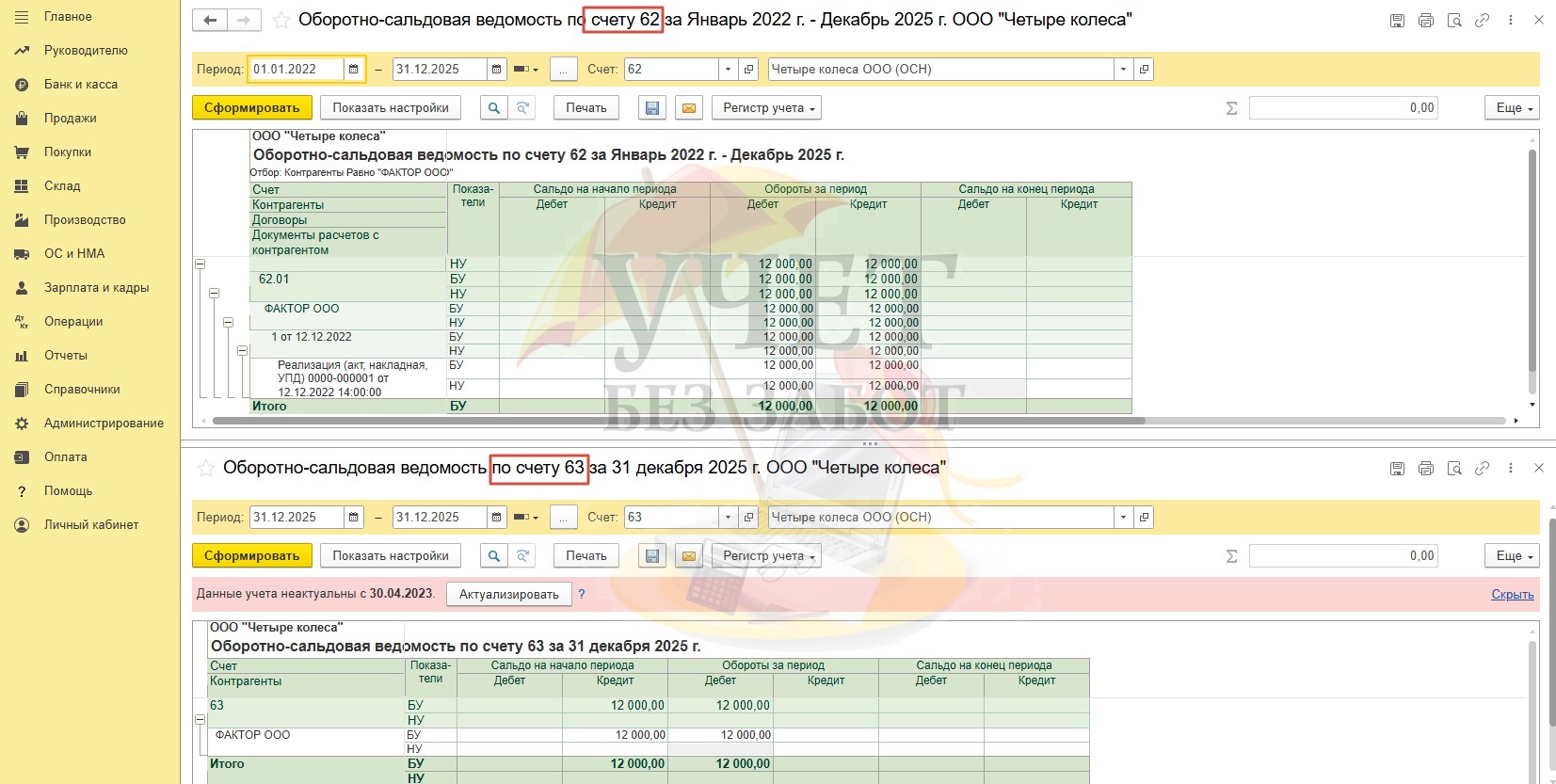Add top report to favorites star

tap(281, 20)
